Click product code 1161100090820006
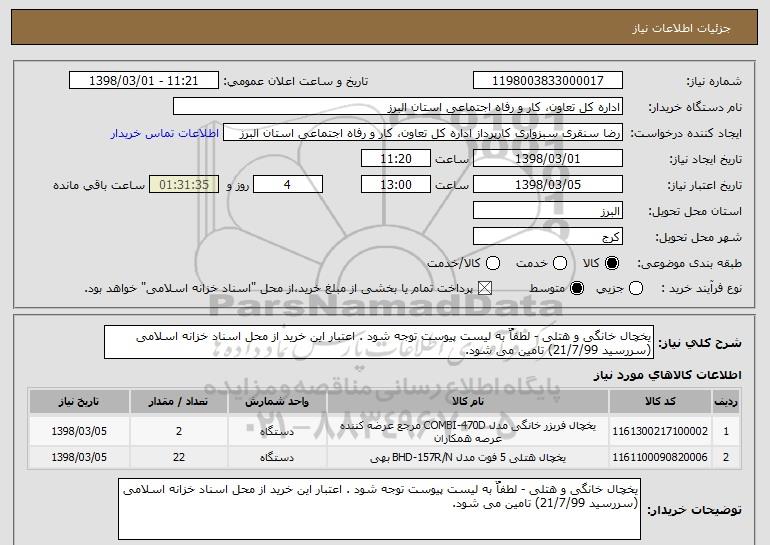 pyautogui.click(x=660, y=457)
